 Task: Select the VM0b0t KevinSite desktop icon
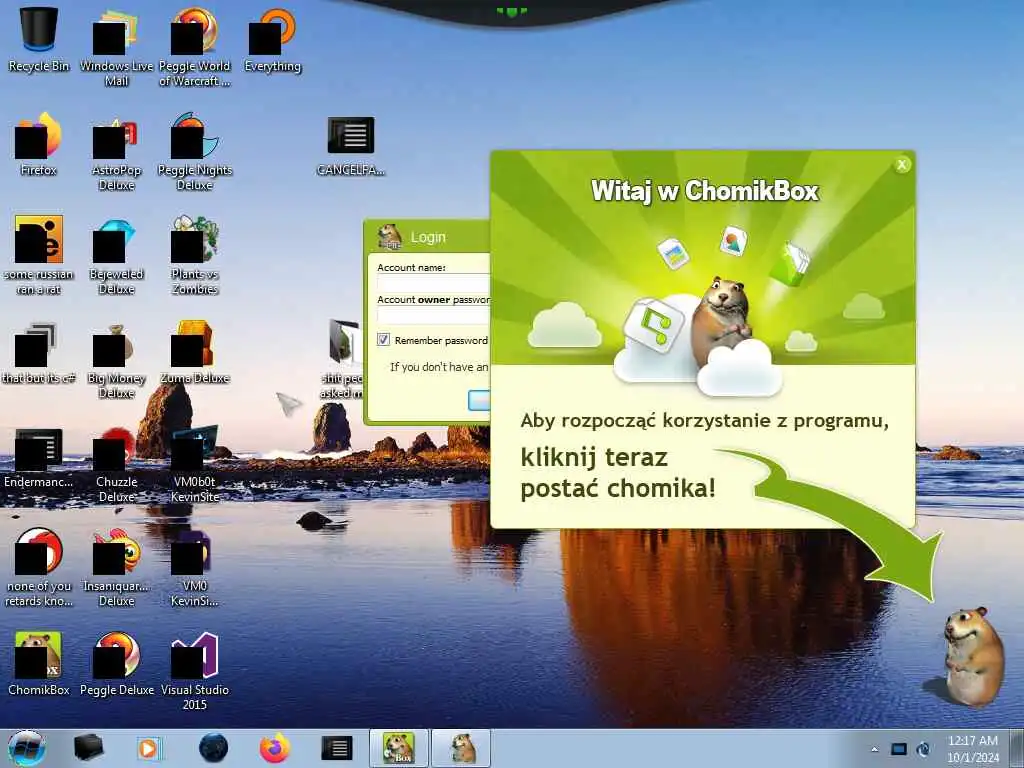click(x=195, y=463)
